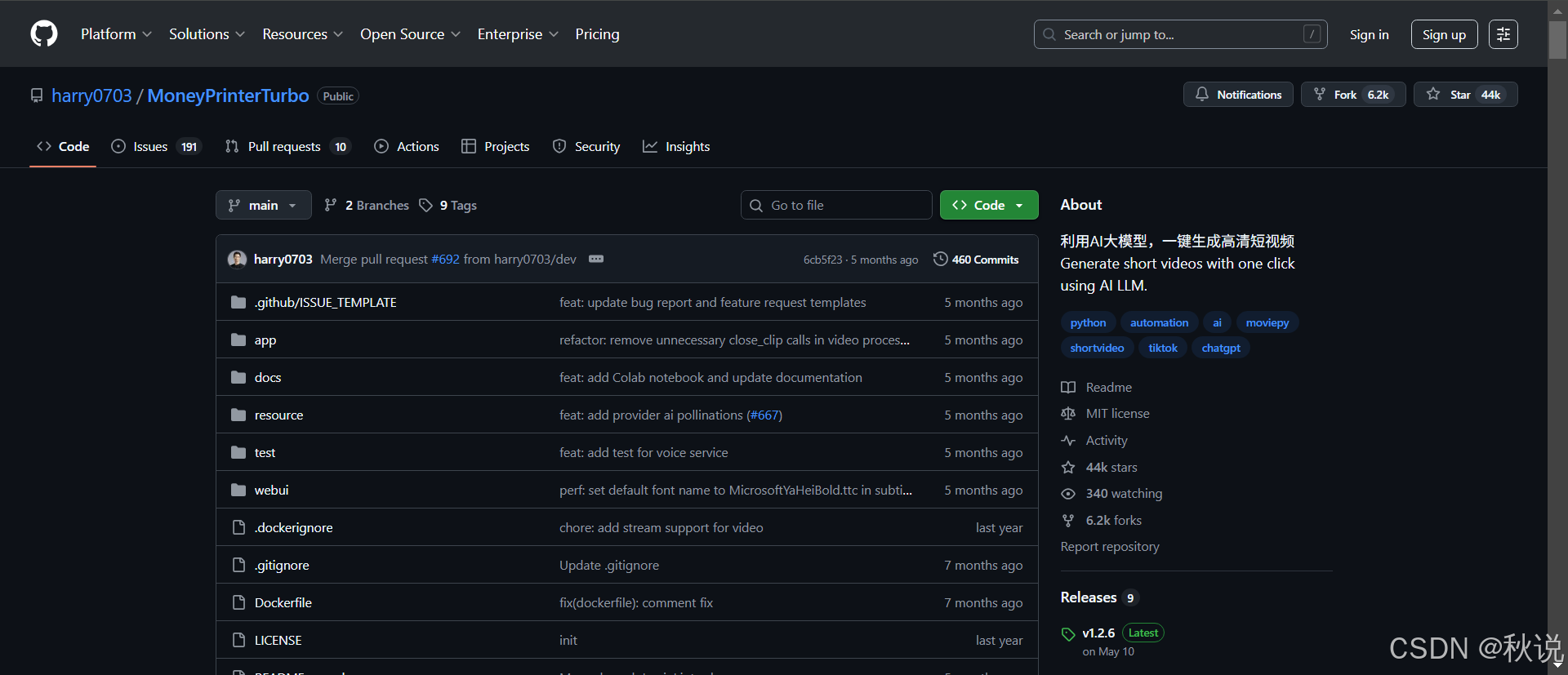
Task: Switch to the Pull requests tab
Action: 287,146
